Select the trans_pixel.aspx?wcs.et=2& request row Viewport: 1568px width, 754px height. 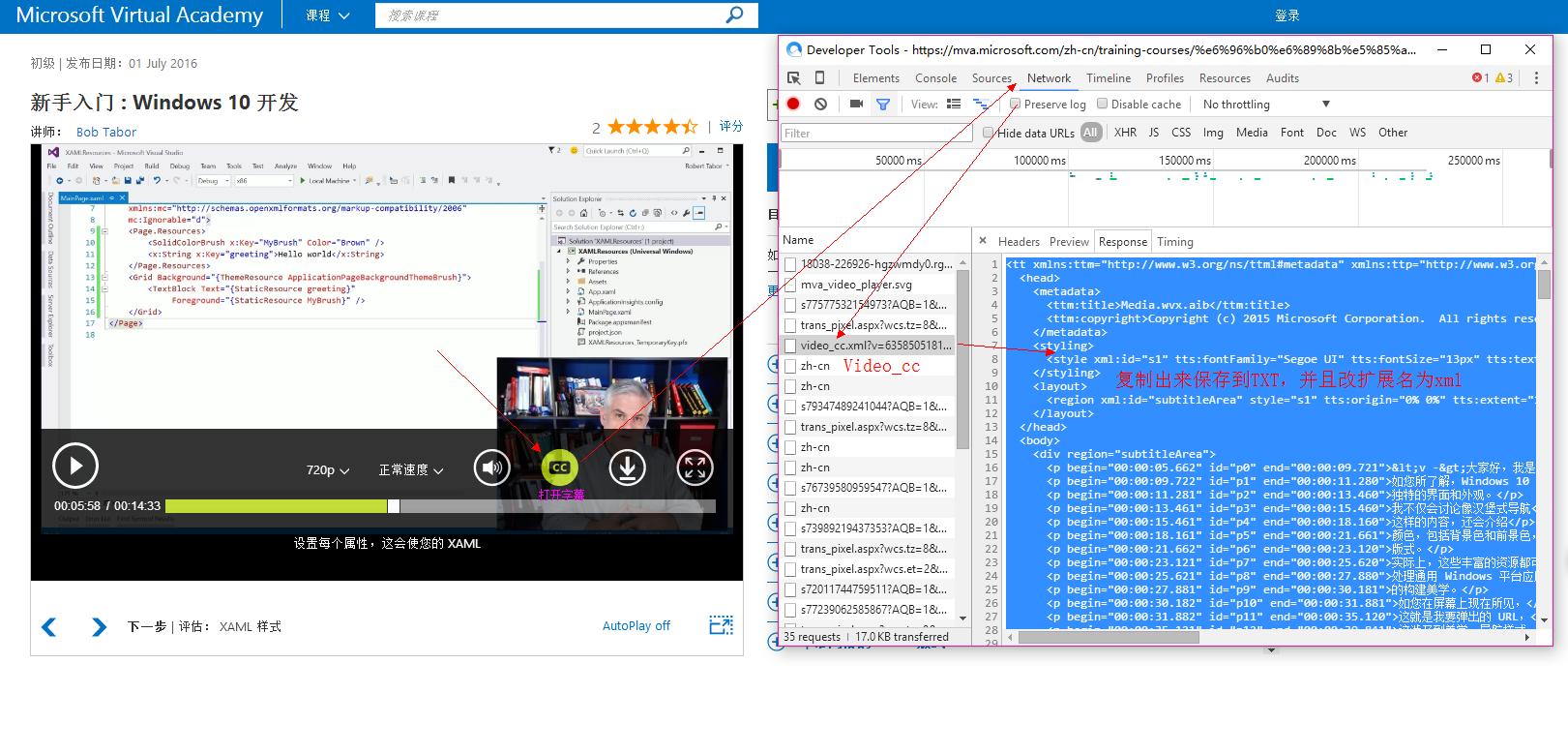click(868, 569)
